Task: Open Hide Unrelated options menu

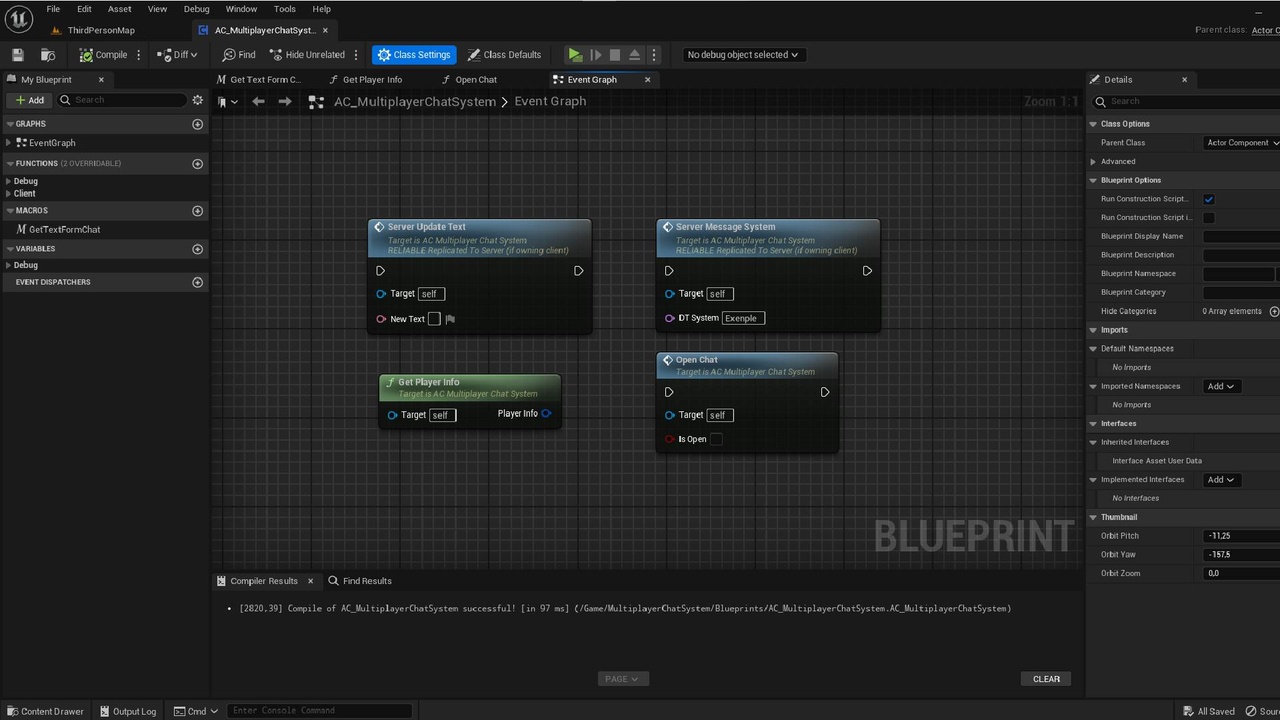Action: [356, 55]
